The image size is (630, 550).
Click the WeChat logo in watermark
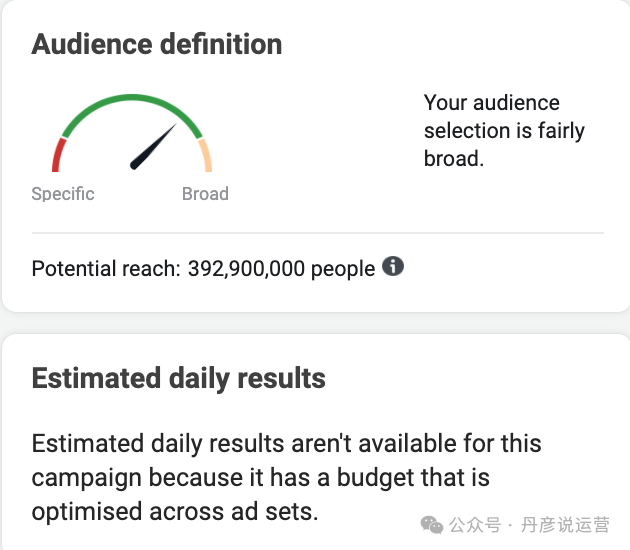[432, 525]
